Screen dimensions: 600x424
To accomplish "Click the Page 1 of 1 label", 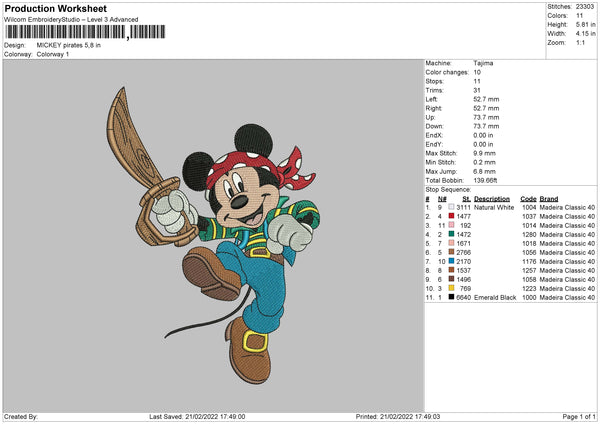I will pos(579,417).
